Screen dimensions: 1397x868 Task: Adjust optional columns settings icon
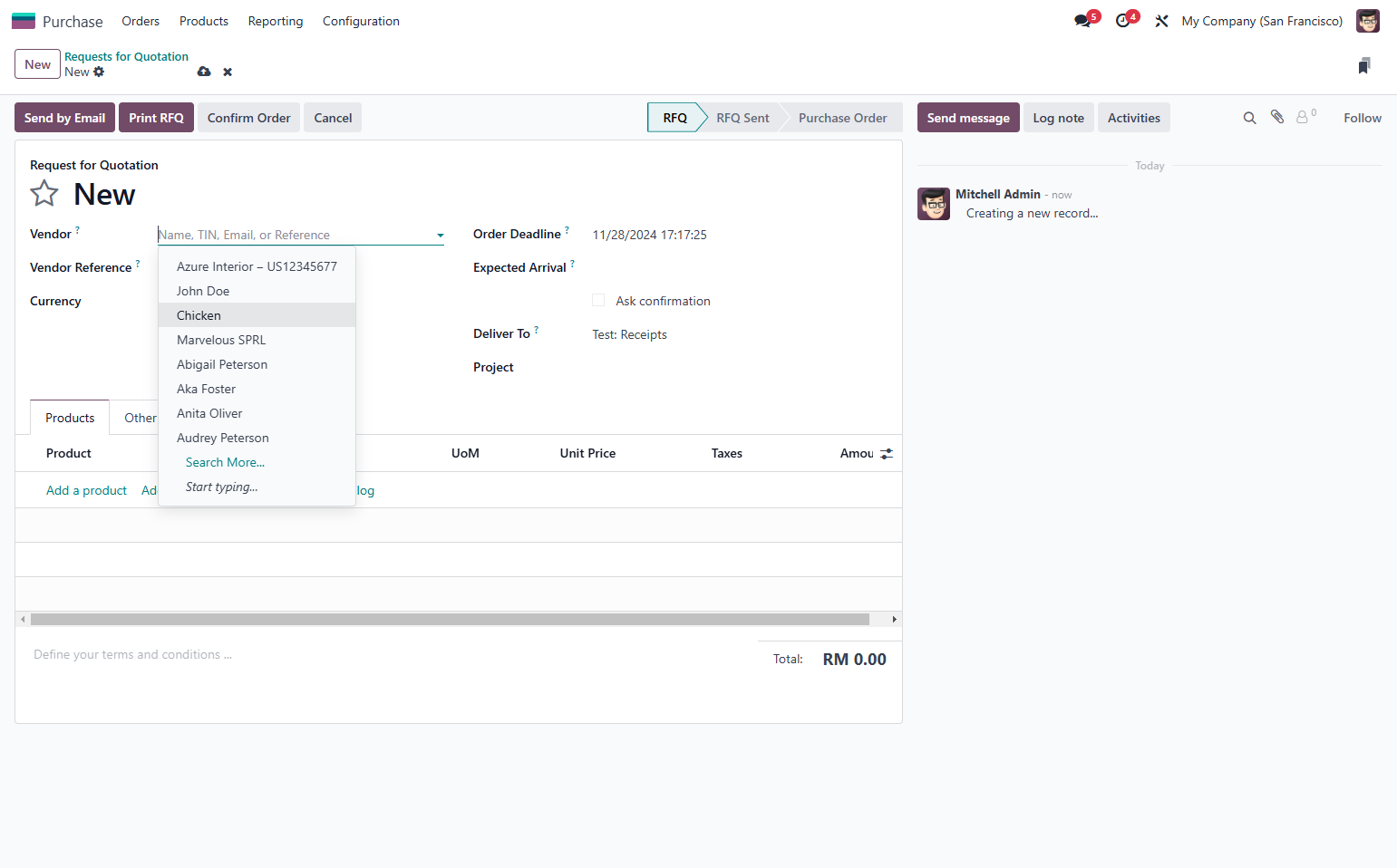click(887, 453)
